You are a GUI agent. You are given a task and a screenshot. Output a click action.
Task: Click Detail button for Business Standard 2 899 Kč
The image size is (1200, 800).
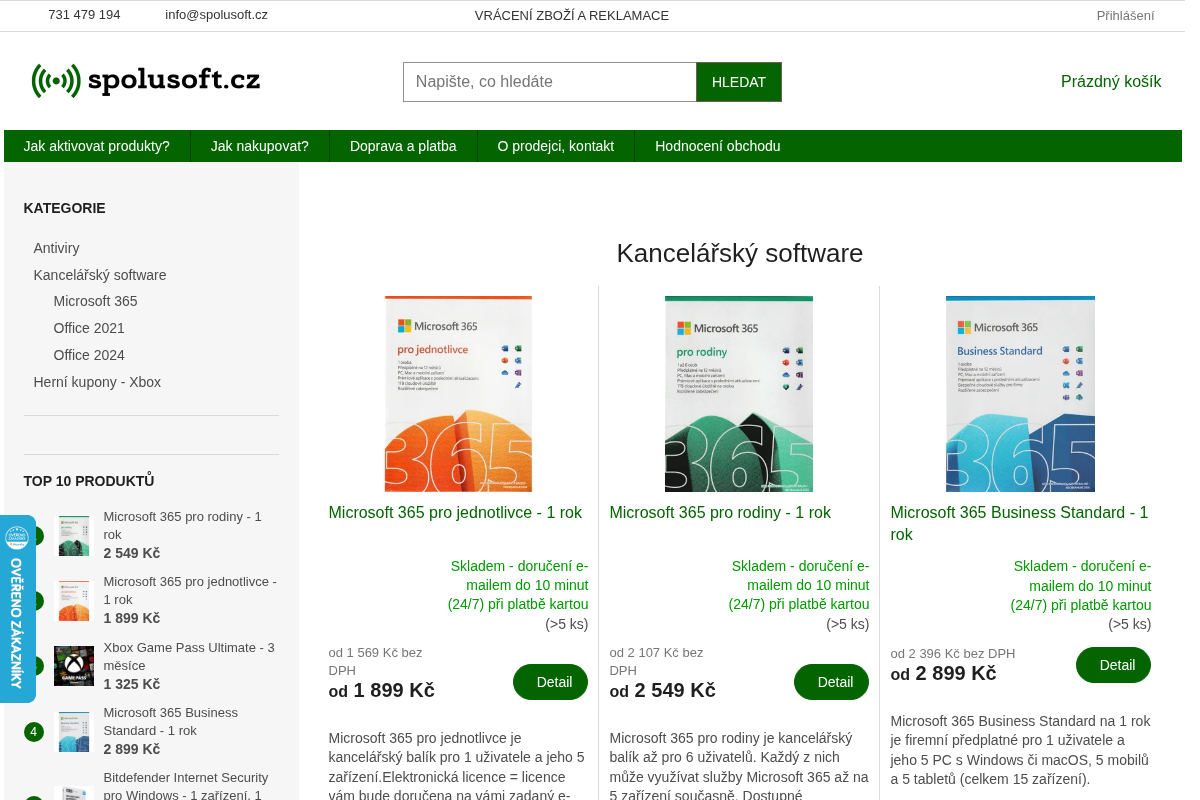click(1113, 665)
